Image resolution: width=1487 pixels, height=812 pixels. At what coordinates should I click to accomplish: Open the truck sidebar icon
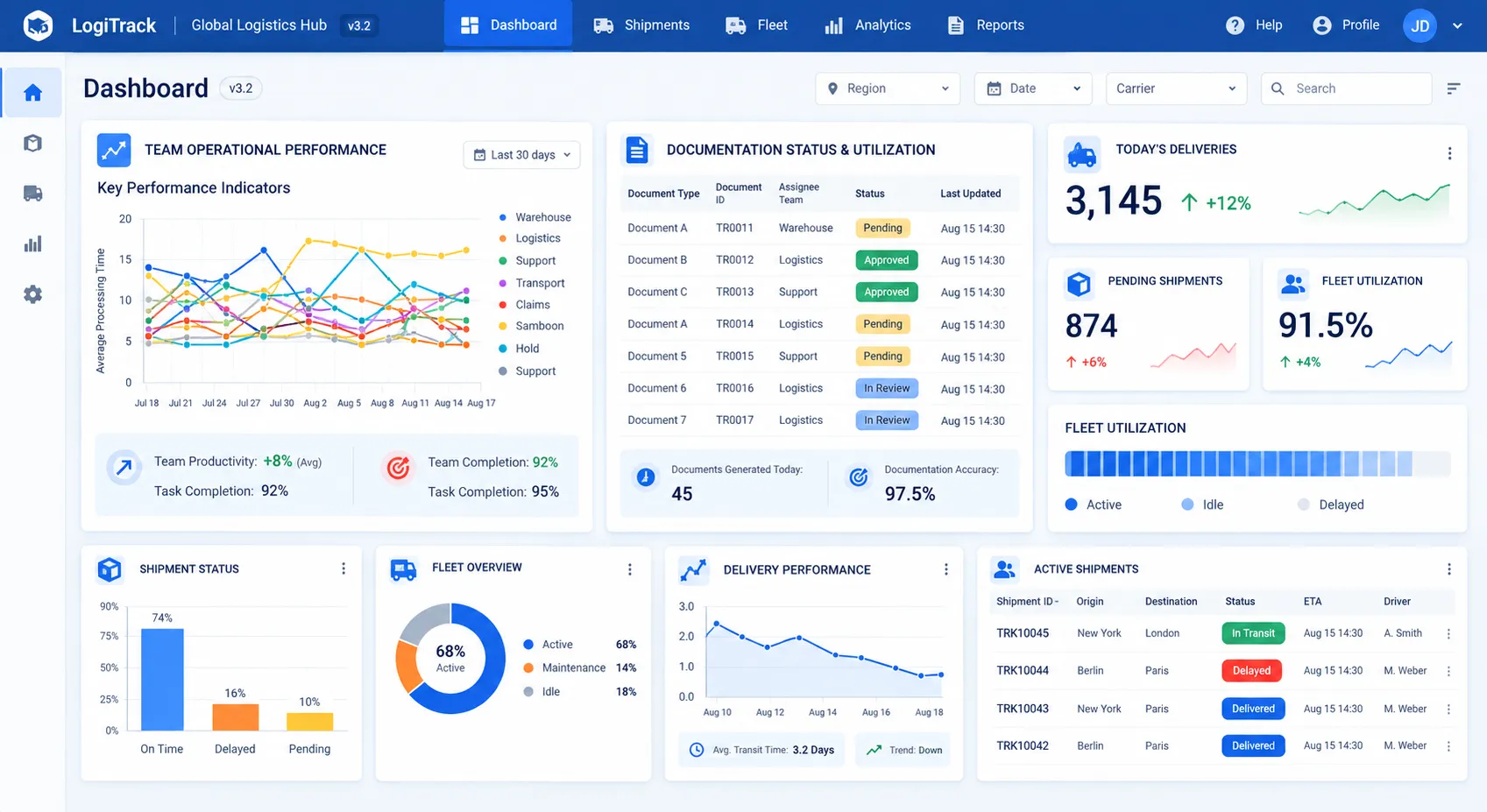coord(32,194)
